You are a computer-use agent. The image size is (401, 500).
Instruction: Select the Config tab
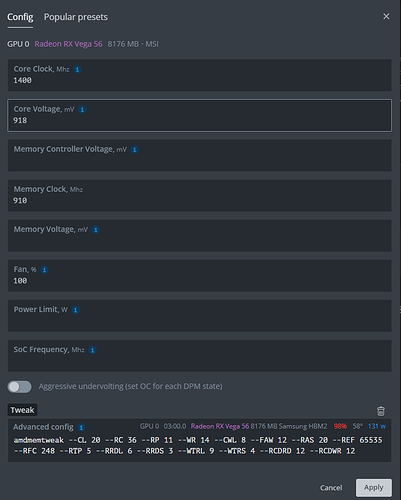point(20,17)
